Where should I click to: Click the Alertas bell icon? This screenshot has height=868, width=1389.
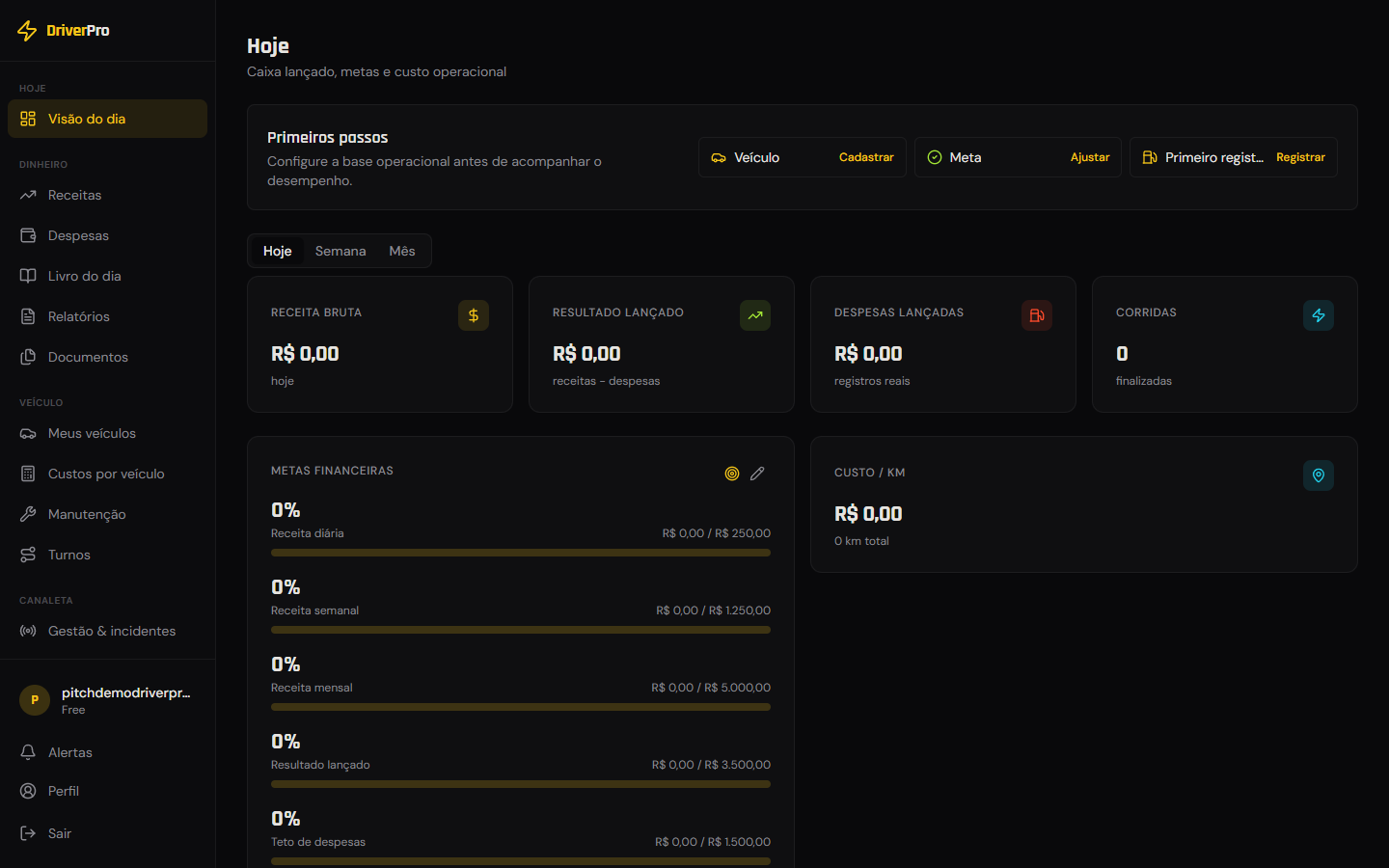click(28, 752)
